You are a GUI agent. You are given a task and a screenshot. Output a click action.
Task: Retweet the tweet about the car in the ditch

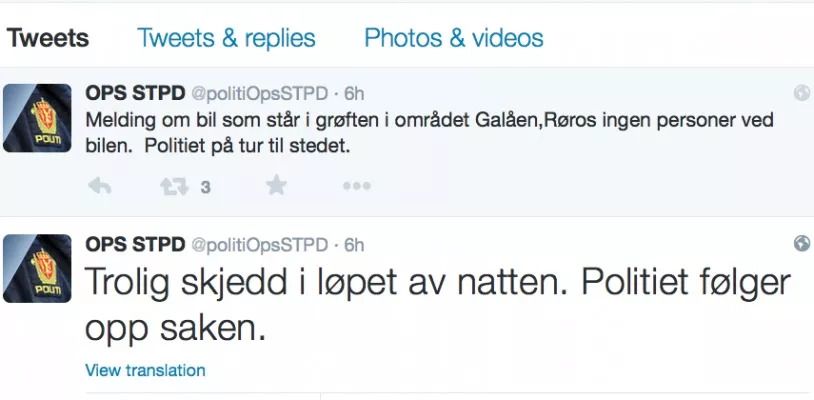coord(176,186)
